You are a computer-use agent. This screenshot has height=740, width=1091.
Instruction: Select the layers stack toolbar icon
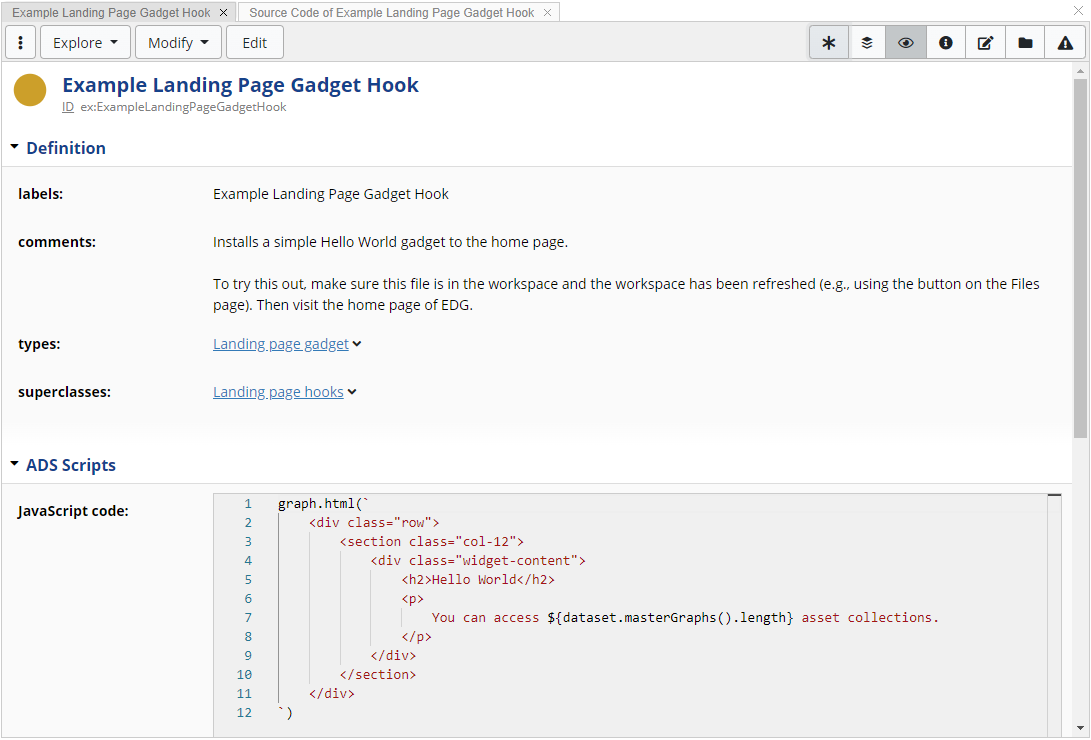tap(867, 42)
